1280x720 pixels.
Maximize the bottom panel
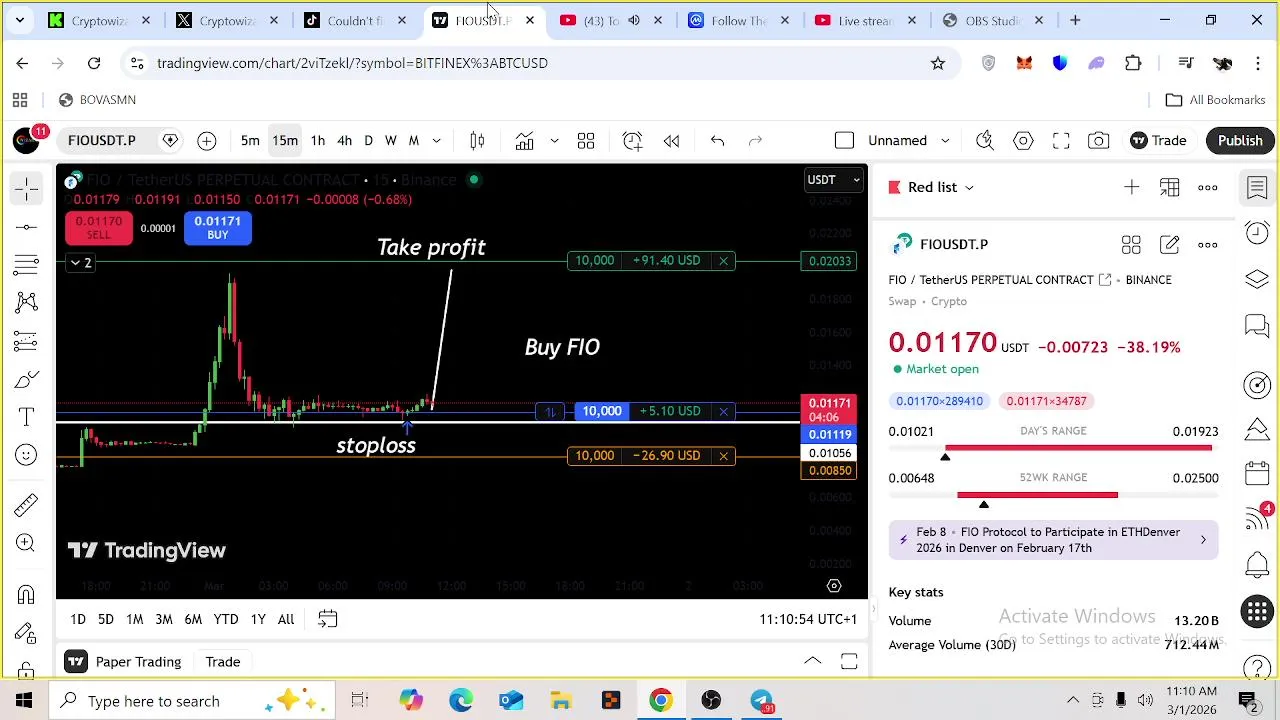point(849,662)
